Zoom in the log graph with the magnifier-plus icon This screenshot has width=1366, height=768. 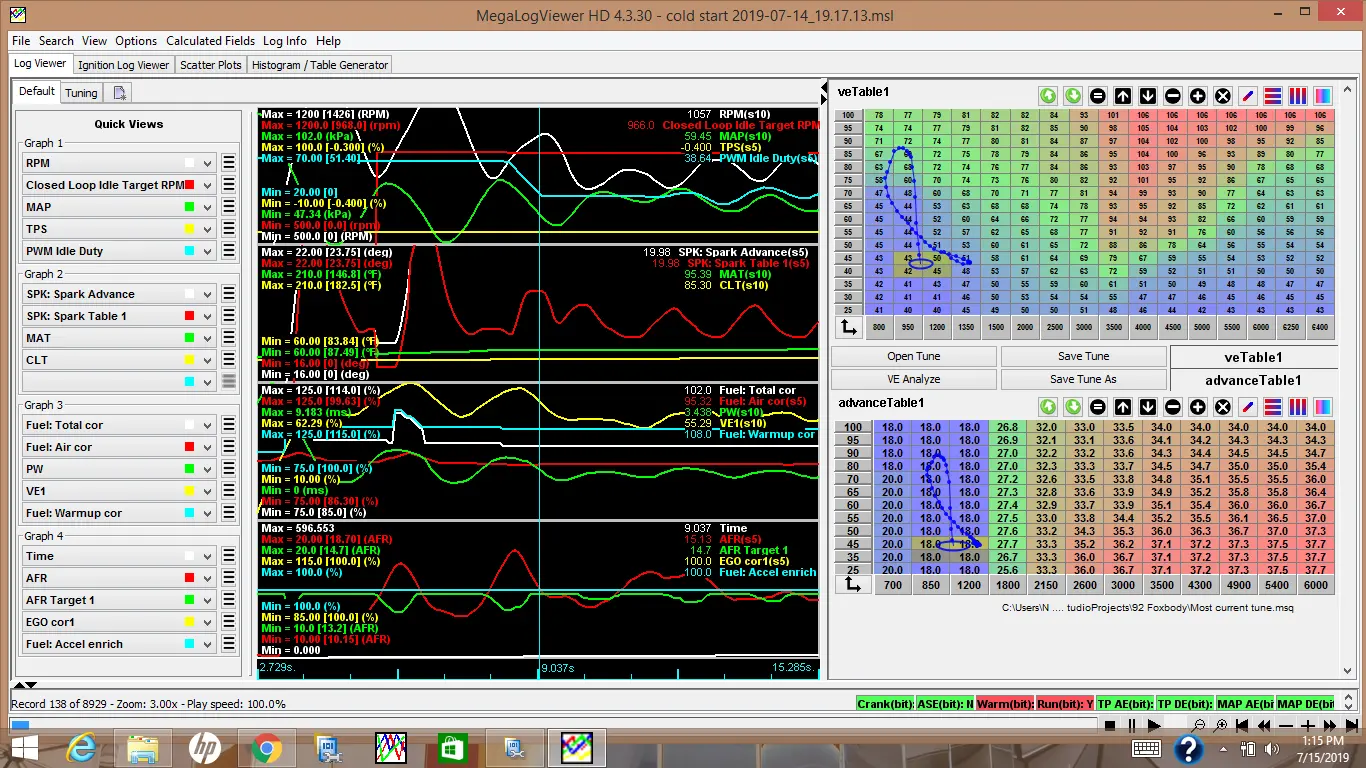point(1220,725)
